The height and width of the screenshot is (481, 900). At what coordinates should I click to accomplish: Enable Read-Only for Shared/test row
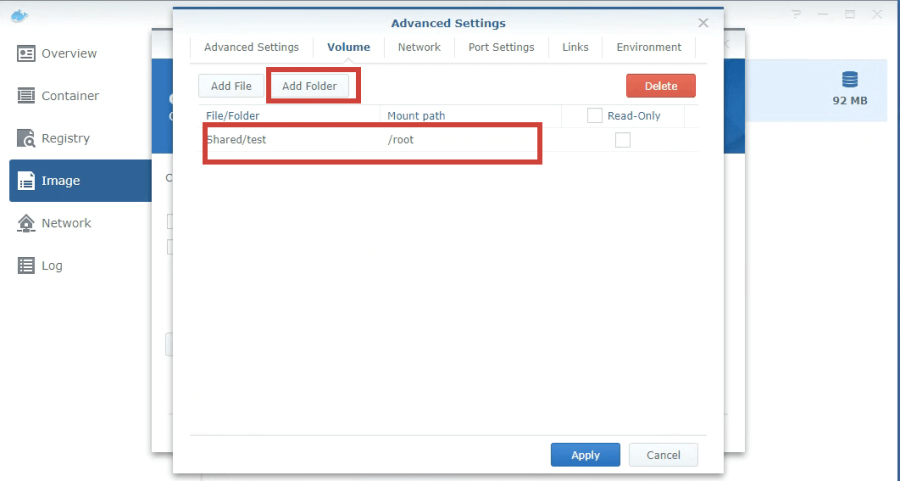point(622,140)
